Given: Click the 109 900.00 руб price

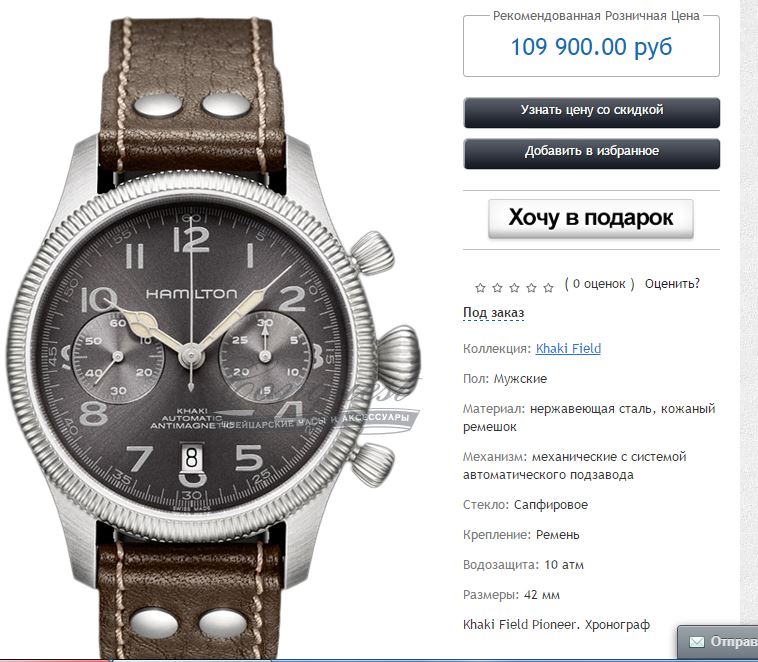Looking at the screenshot, I should [x=591, y=47].
